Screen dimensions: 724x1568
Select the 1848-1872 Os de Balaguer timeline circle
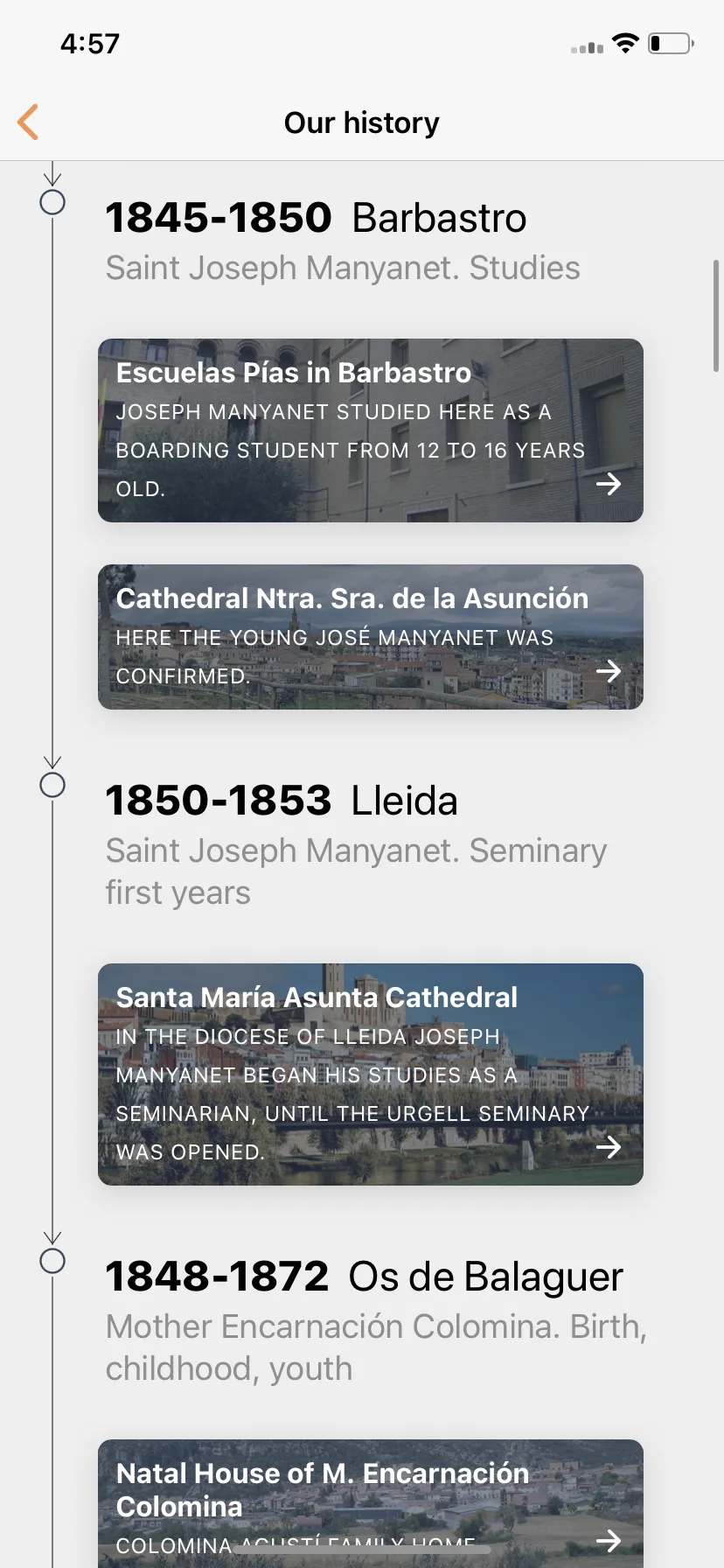[x=52, y=1261]
